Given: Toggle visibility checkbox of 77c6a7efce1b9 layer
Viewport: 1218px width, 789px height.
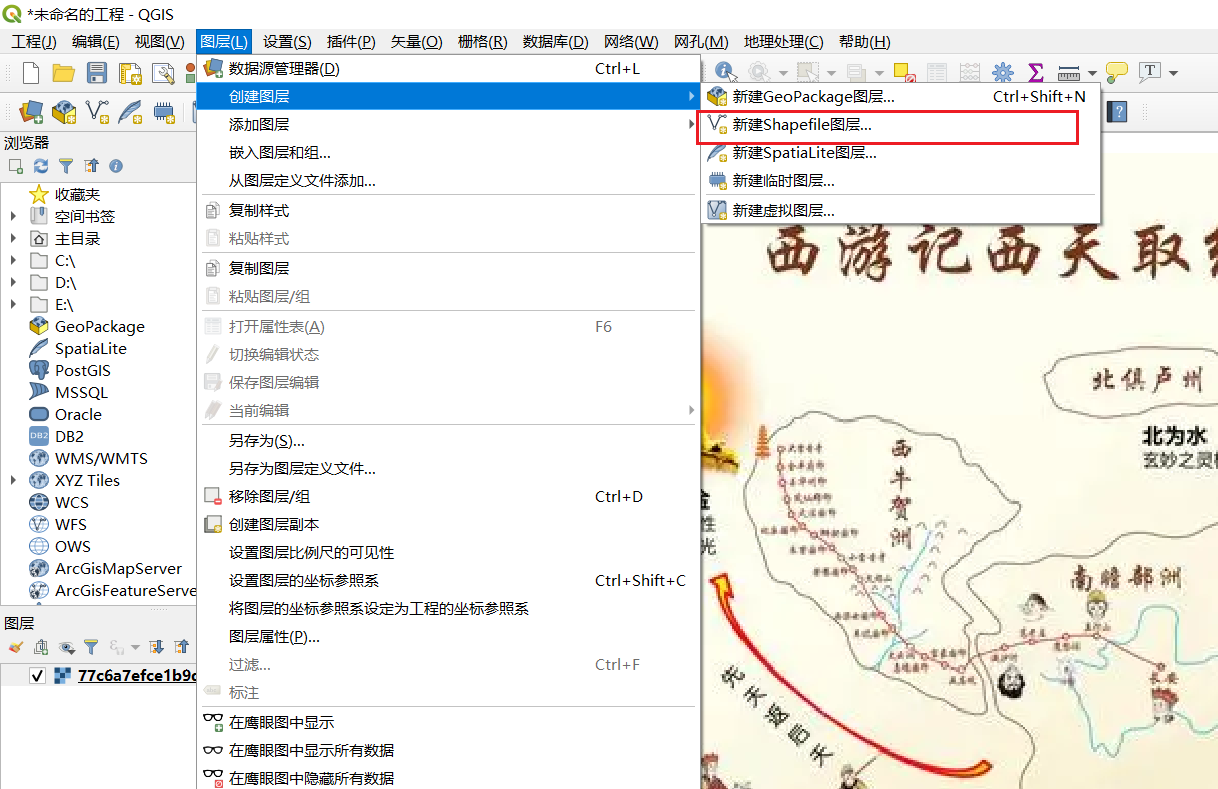Looking at the screenshot, I should tap(38, 676).
